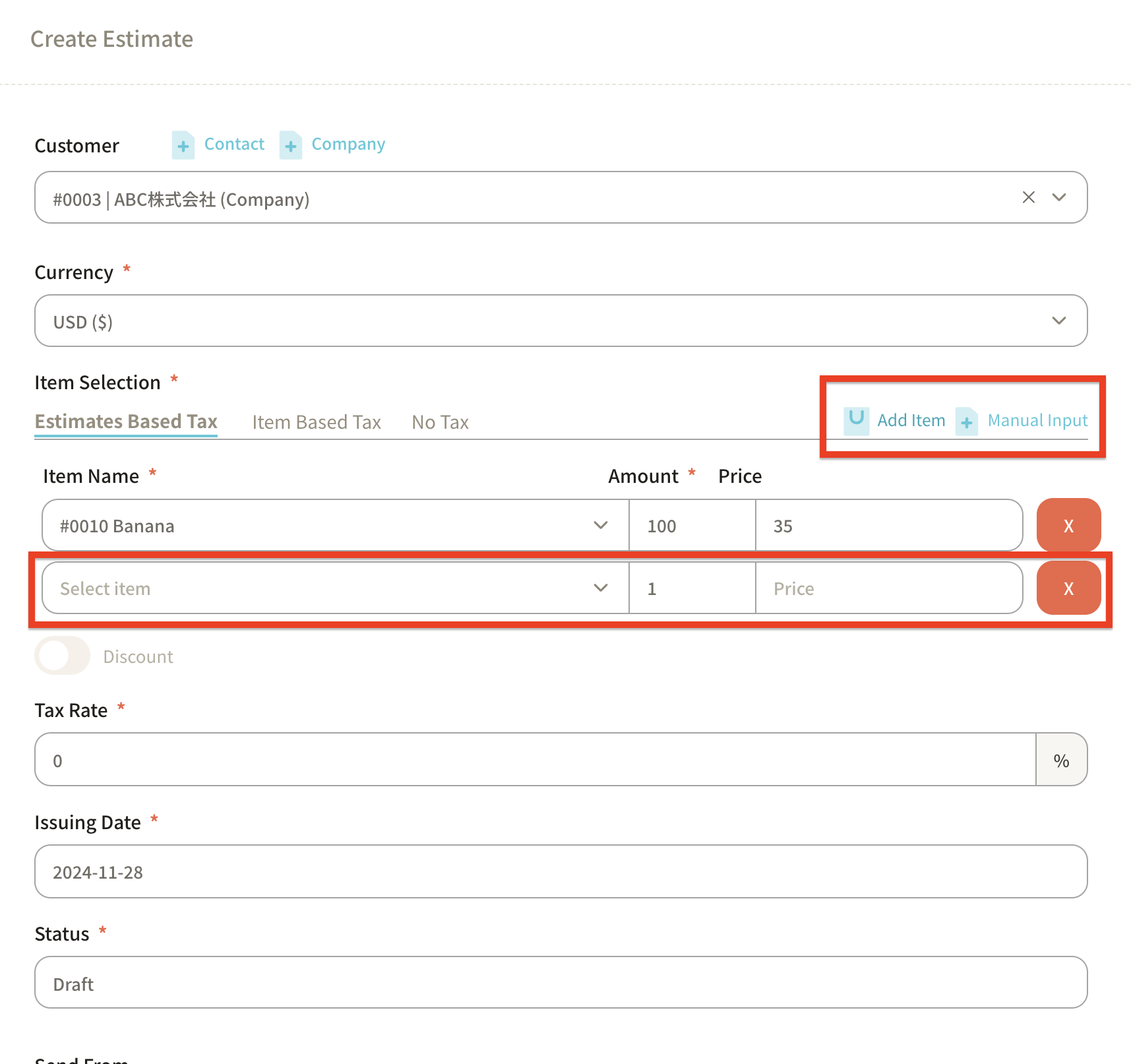Switch to the Item Based Tax tab

317,422
